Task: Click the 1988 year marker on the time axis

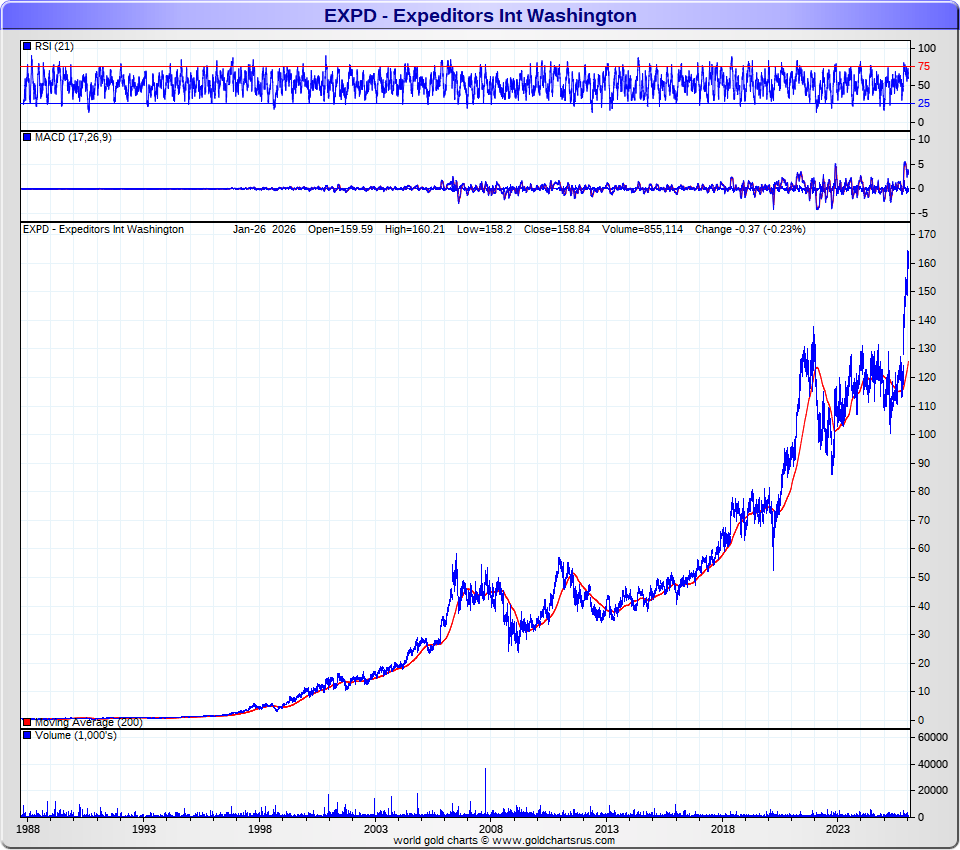Action: (29, 830)
